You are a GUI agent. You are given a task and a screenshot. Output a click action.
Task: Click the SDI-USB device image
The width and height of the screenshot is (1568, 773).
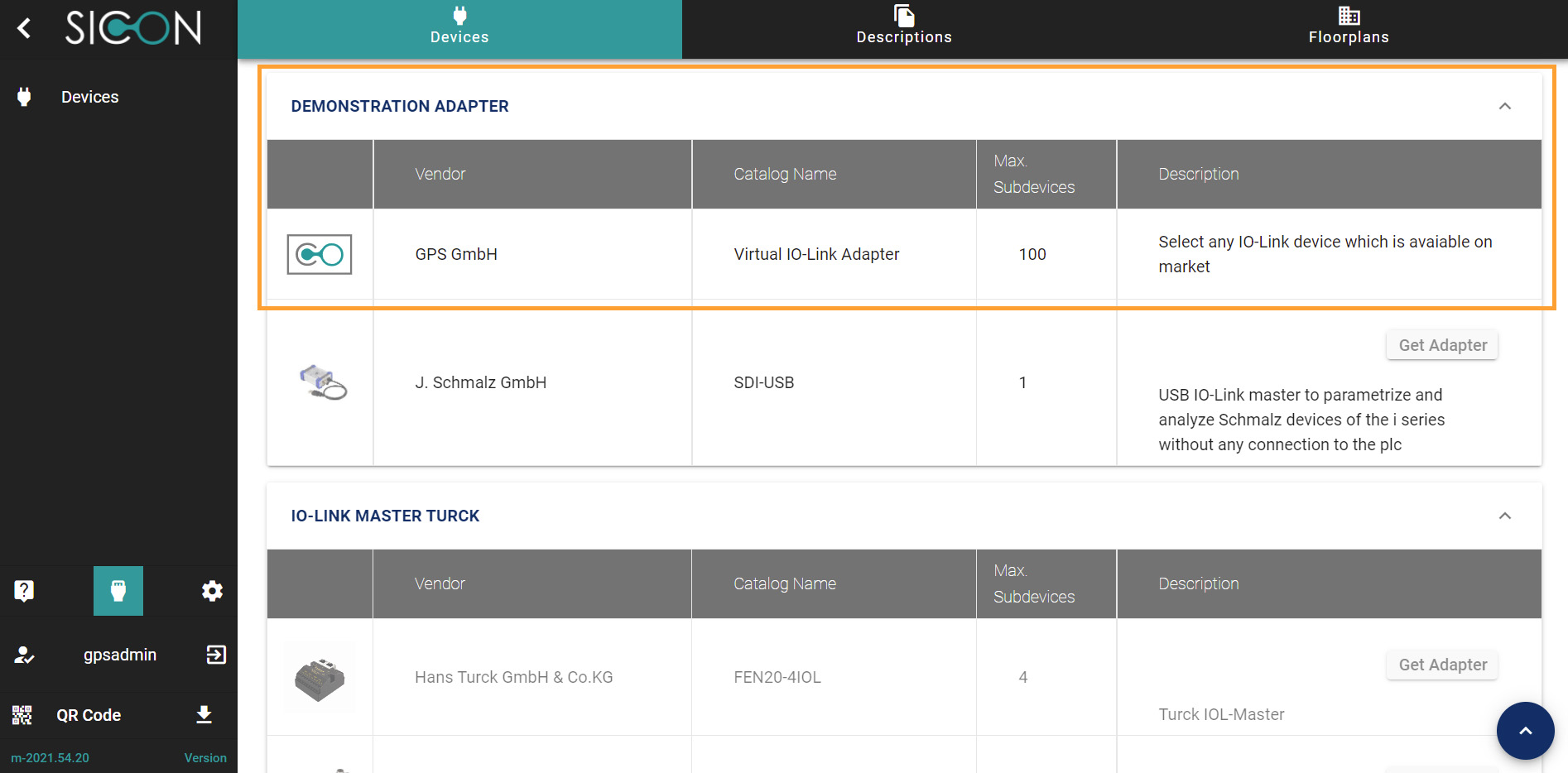point(322,382)
